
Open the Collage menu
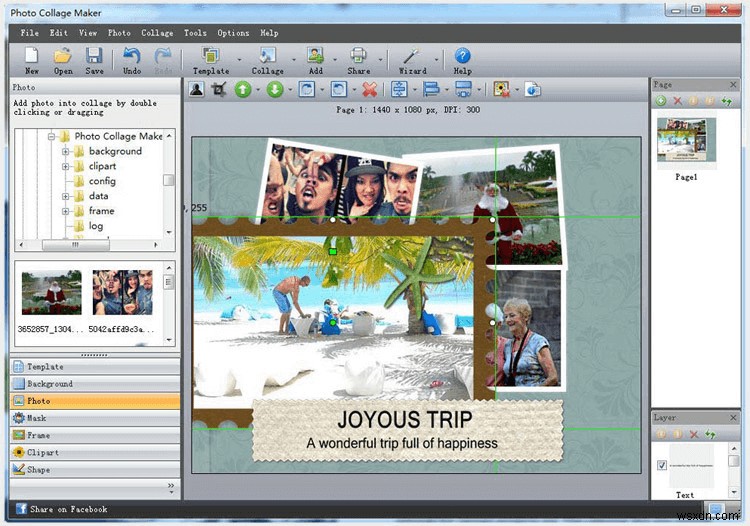tap(157, 33)
